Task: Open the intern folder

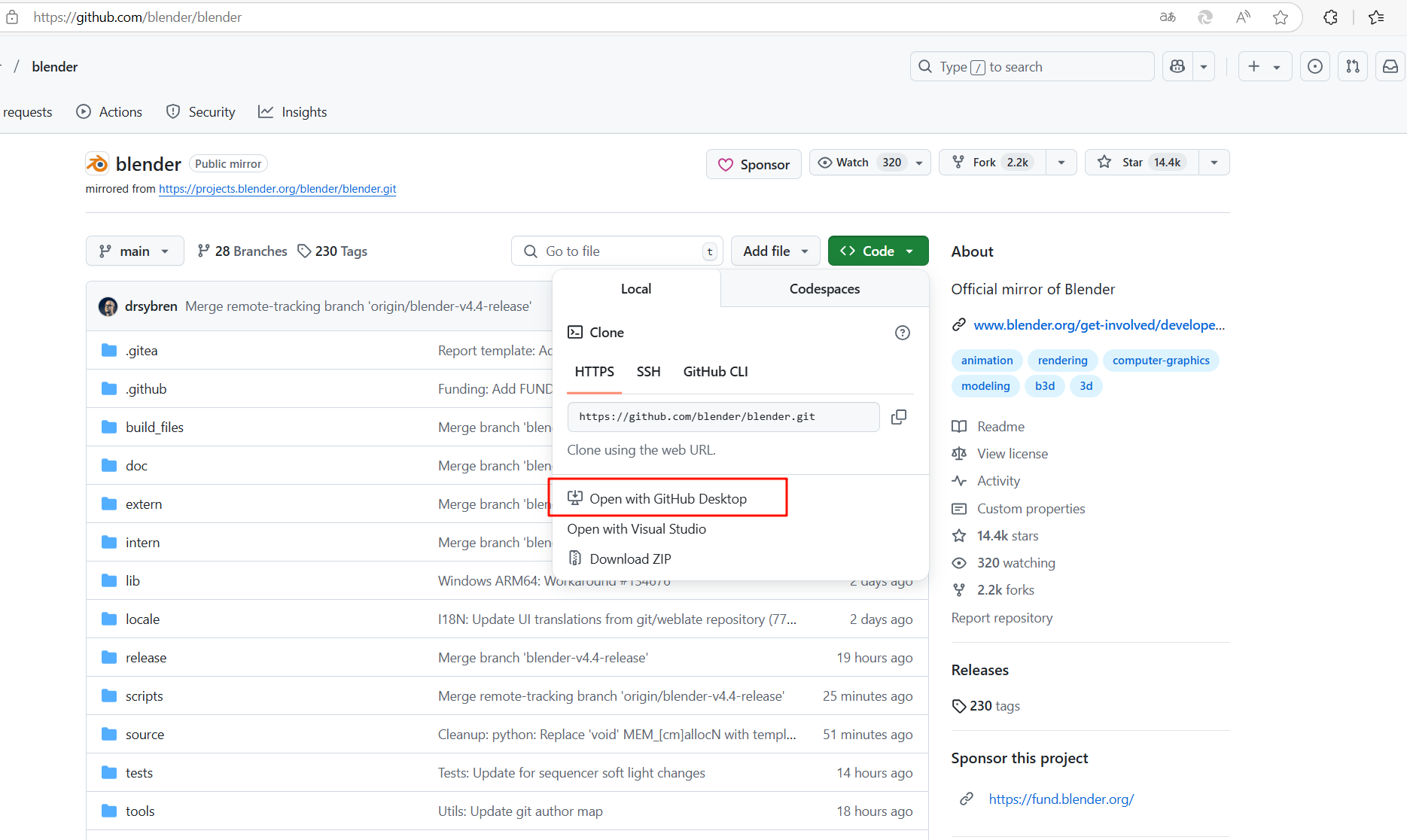Action: [x=142, y=543]
